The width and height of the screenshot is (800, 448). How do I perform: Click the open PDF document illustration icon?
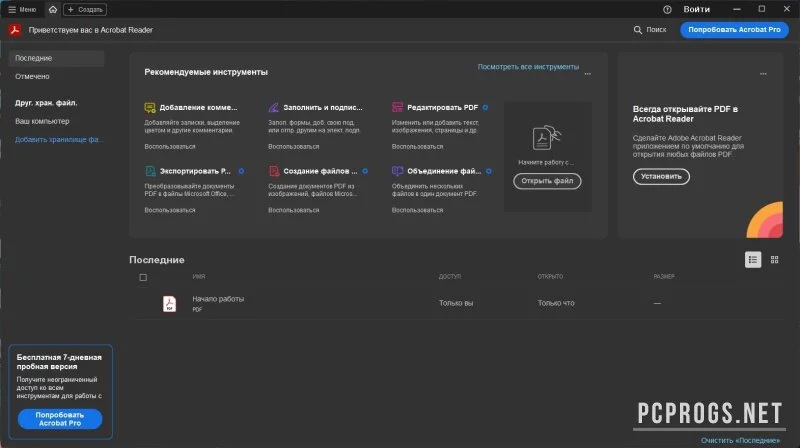(x=546, y=138)
